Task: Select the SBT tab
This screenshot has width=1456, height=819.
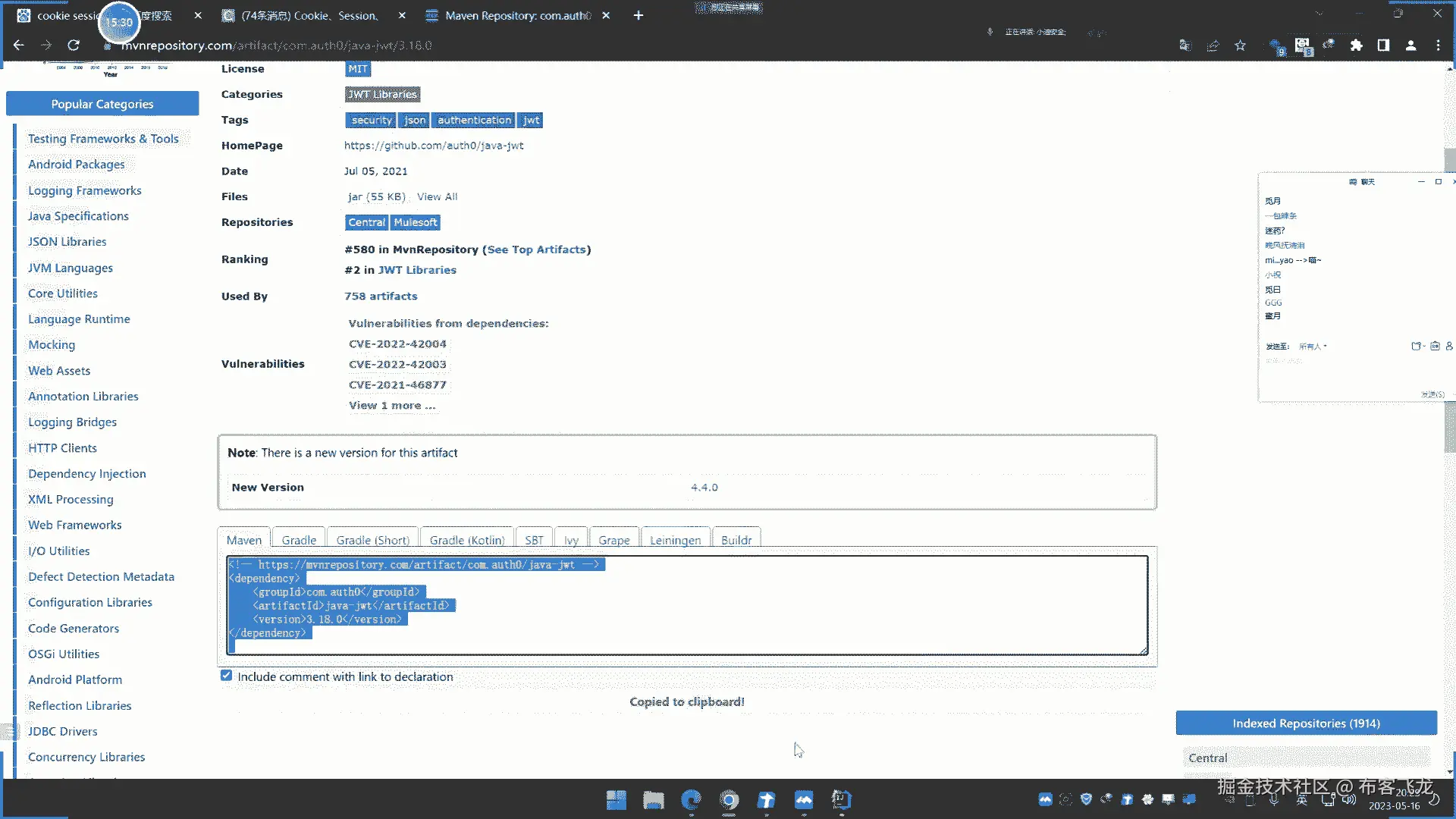Action: tap(534, 540)
